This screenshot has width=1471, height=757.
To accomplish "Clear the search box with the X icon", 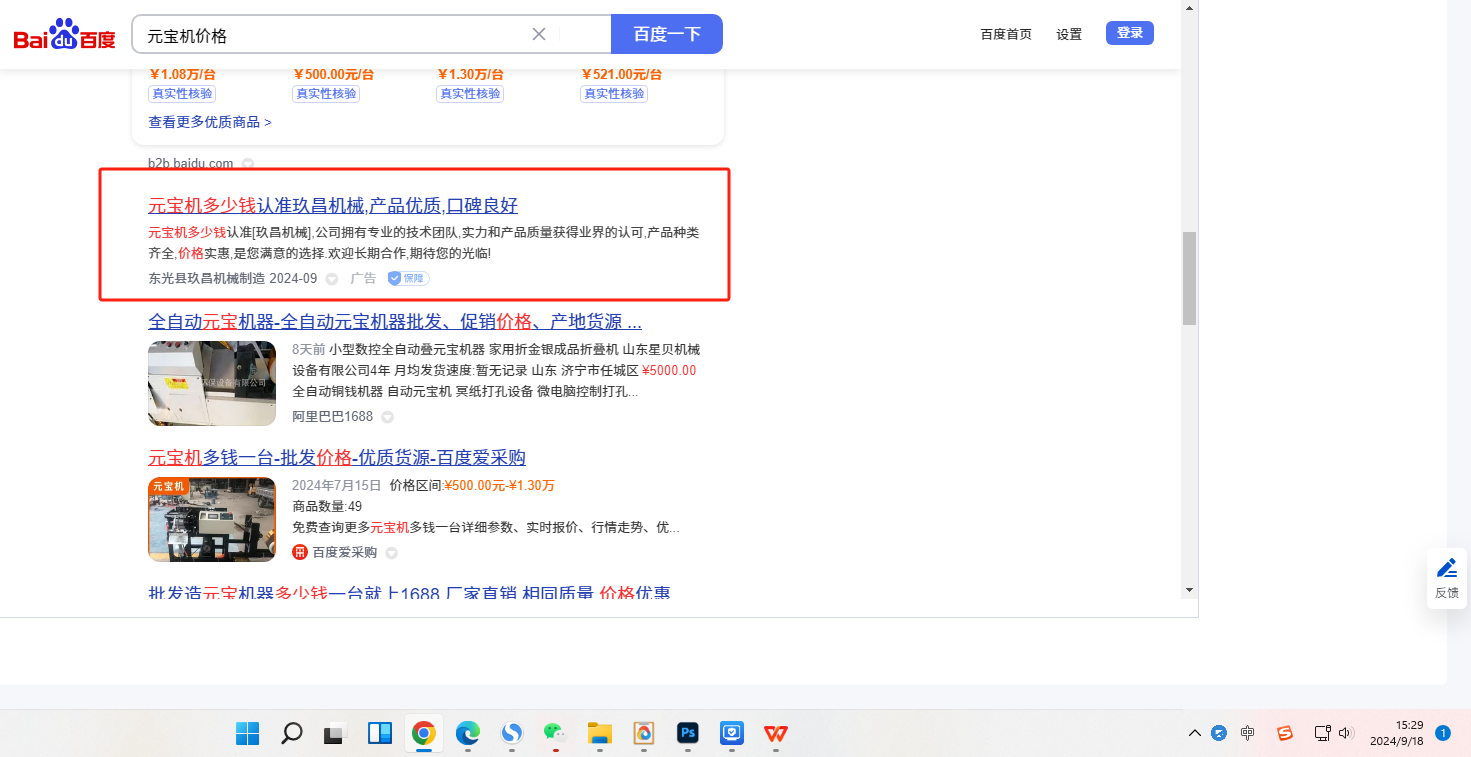I will click(x=538, y=34).
